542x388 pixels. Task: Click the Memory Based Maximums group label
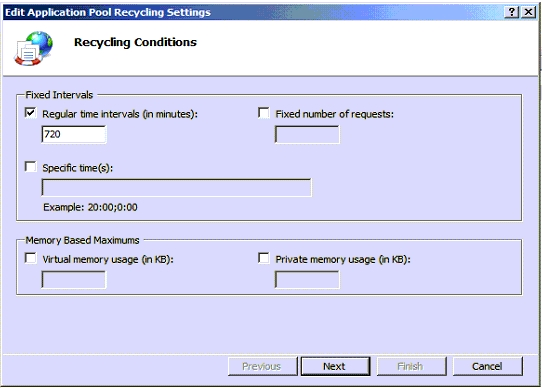click(82, 240)
